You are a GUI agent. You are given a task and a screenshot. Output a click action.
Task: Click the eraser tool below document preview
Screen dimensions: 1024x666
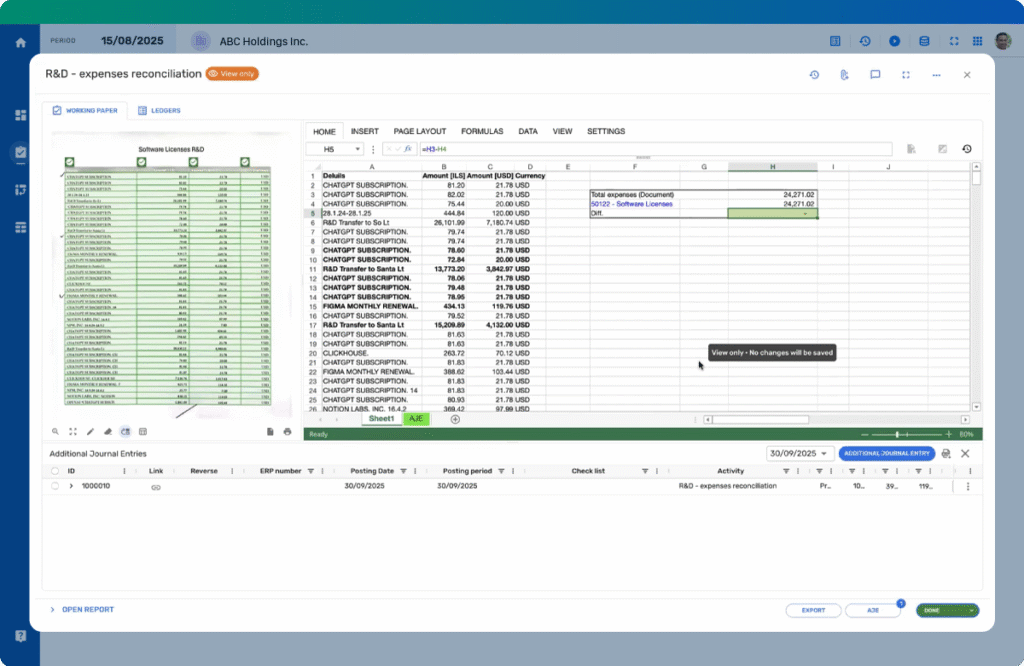click(108, 432)
